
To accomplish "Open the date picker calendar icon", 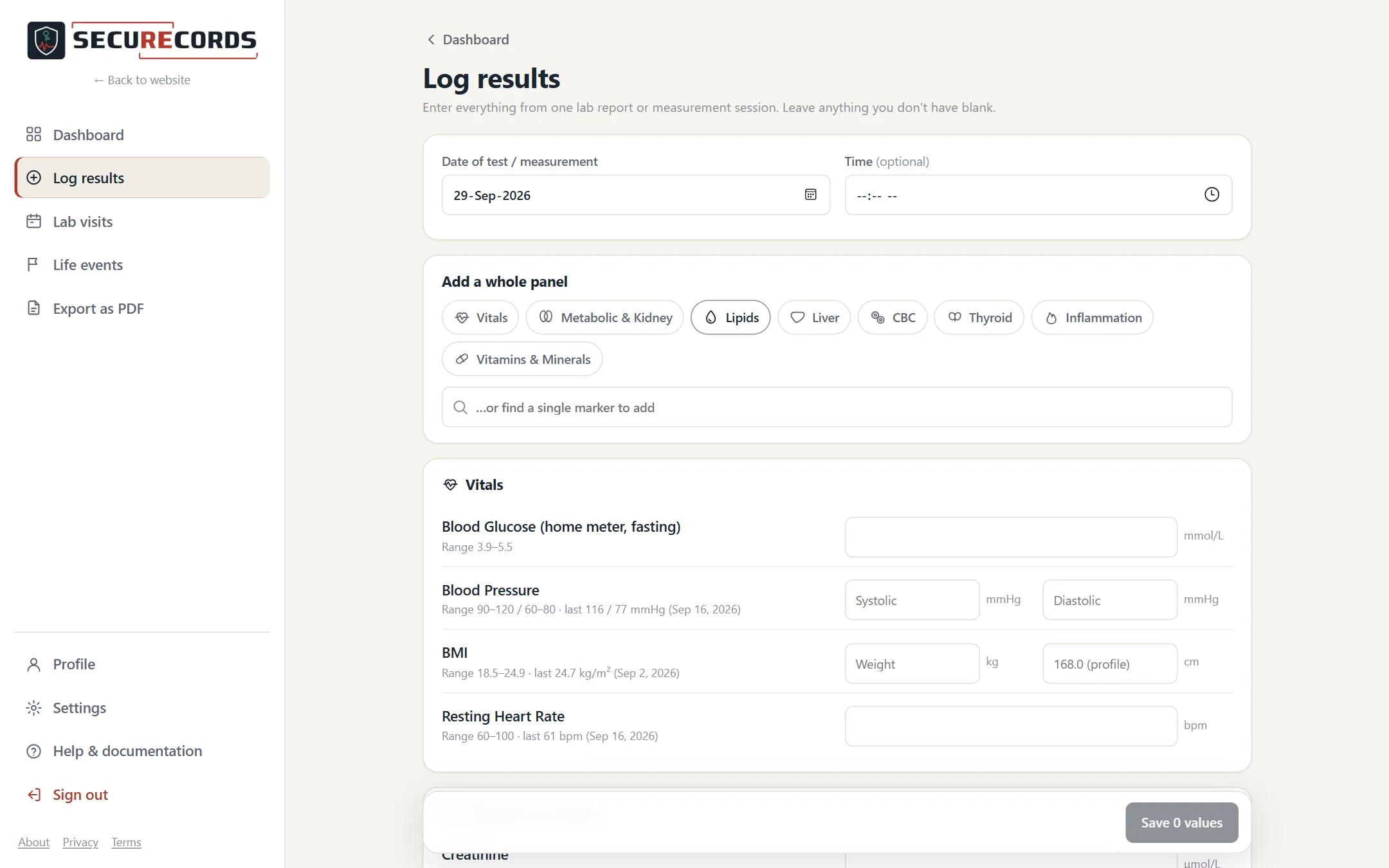I will [x=810, y=194].
